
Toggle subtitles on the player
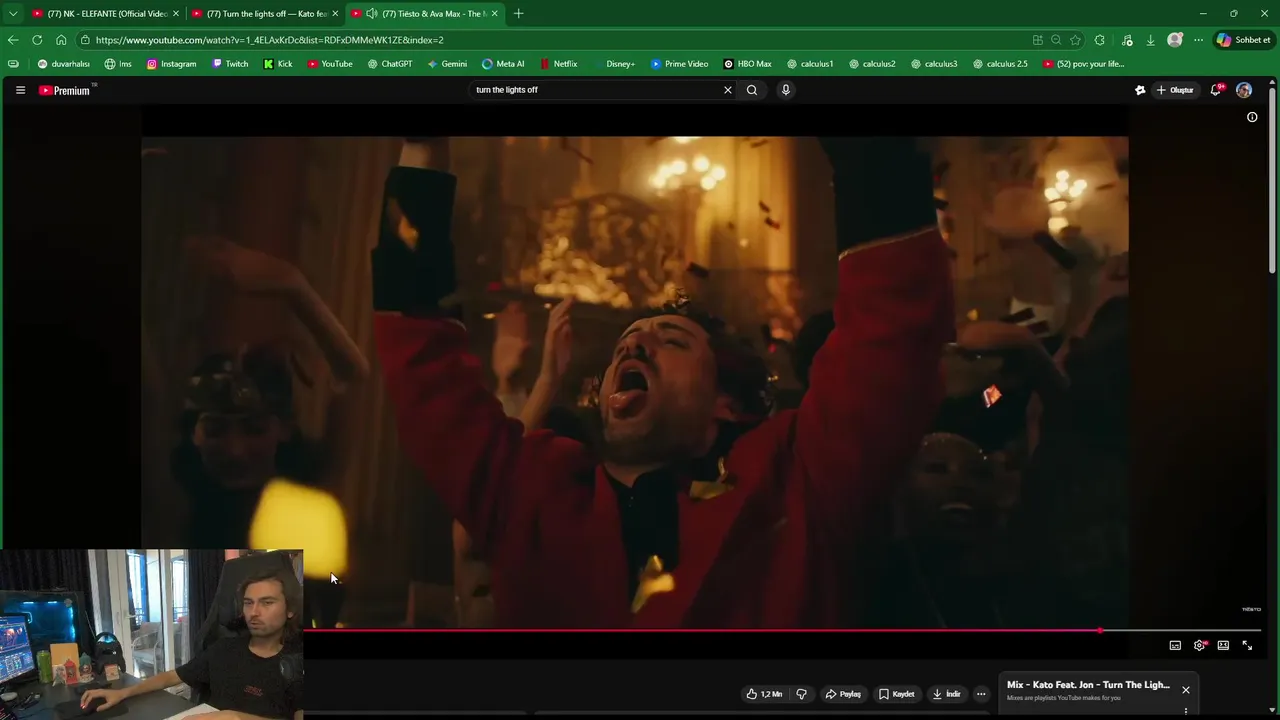(x=1175, y=646)
